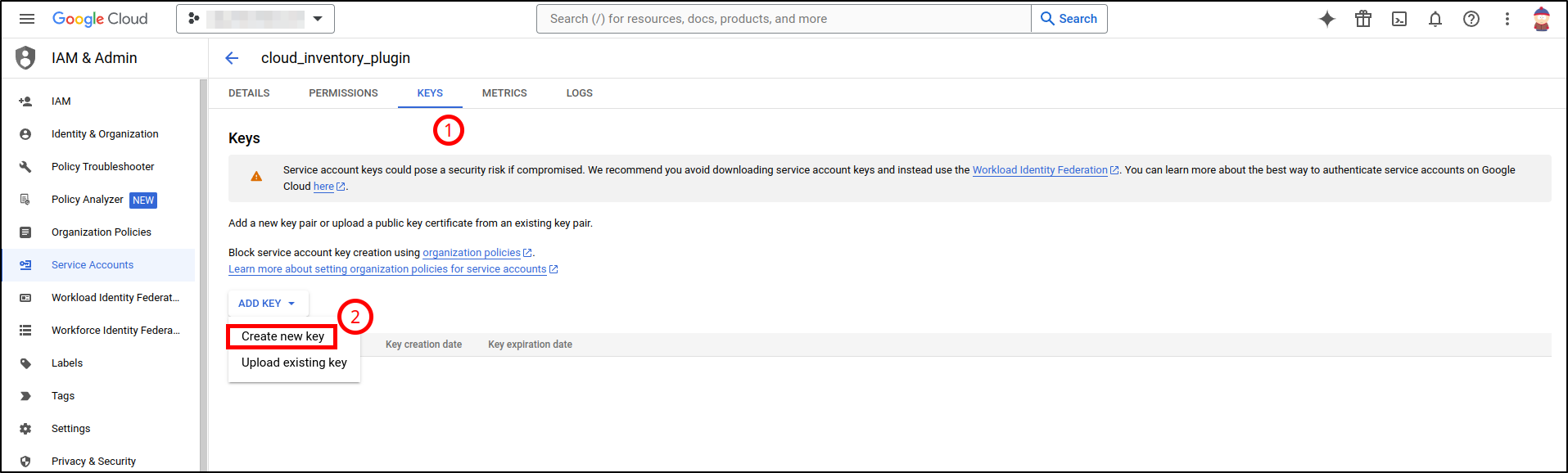1568x473 pixels.
Task: Click the organization policies link
Action: [x=471, y=253]
